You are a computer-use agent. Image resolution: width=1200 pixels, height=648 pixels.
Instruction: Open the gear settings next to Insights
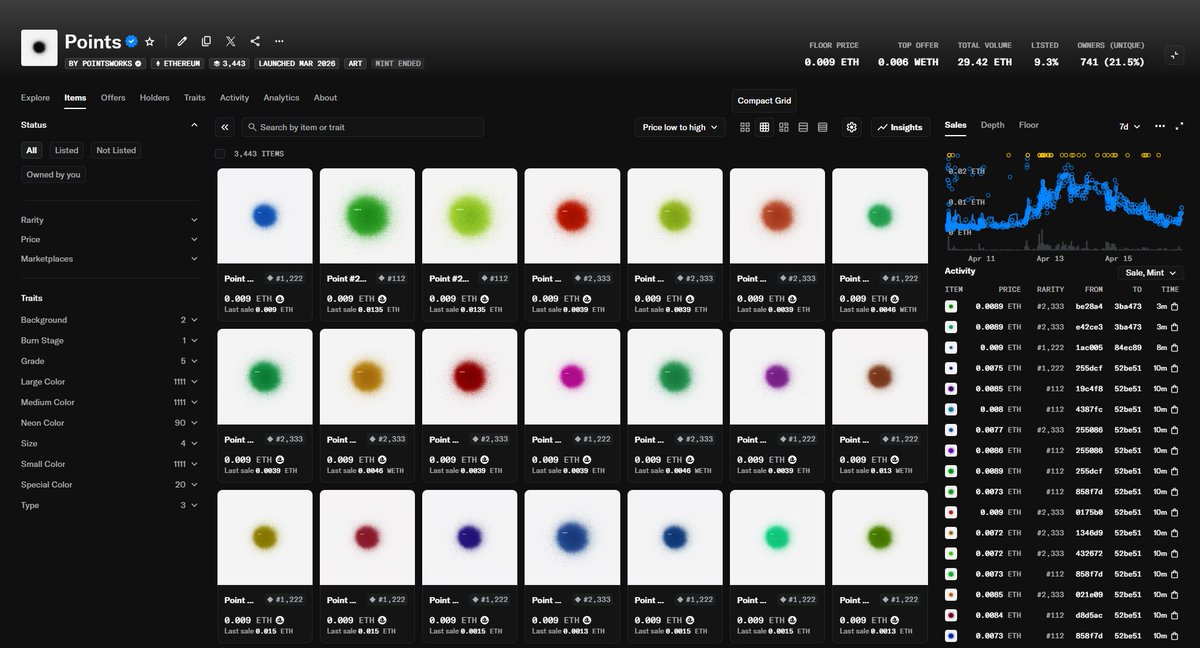pos(852,127)
